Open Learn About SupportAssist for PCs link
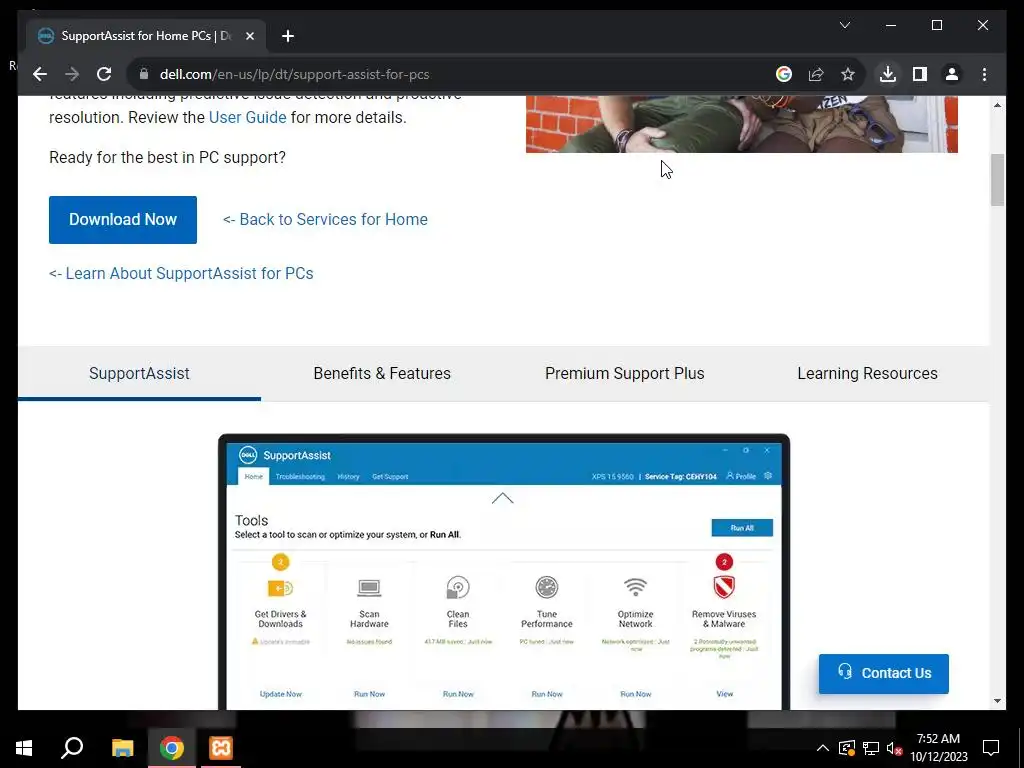The height and width of the screenshot is (768, 1024). [x=181, y=274]
